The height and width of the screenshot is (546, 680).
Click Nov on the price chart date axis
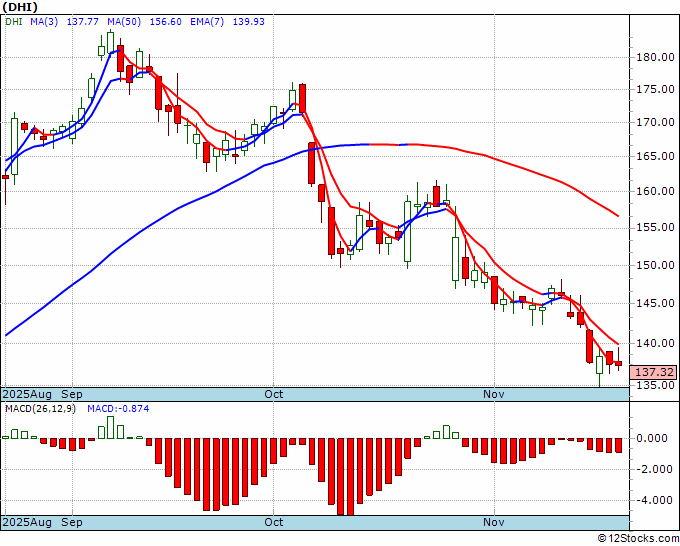[x=494, y=394]
